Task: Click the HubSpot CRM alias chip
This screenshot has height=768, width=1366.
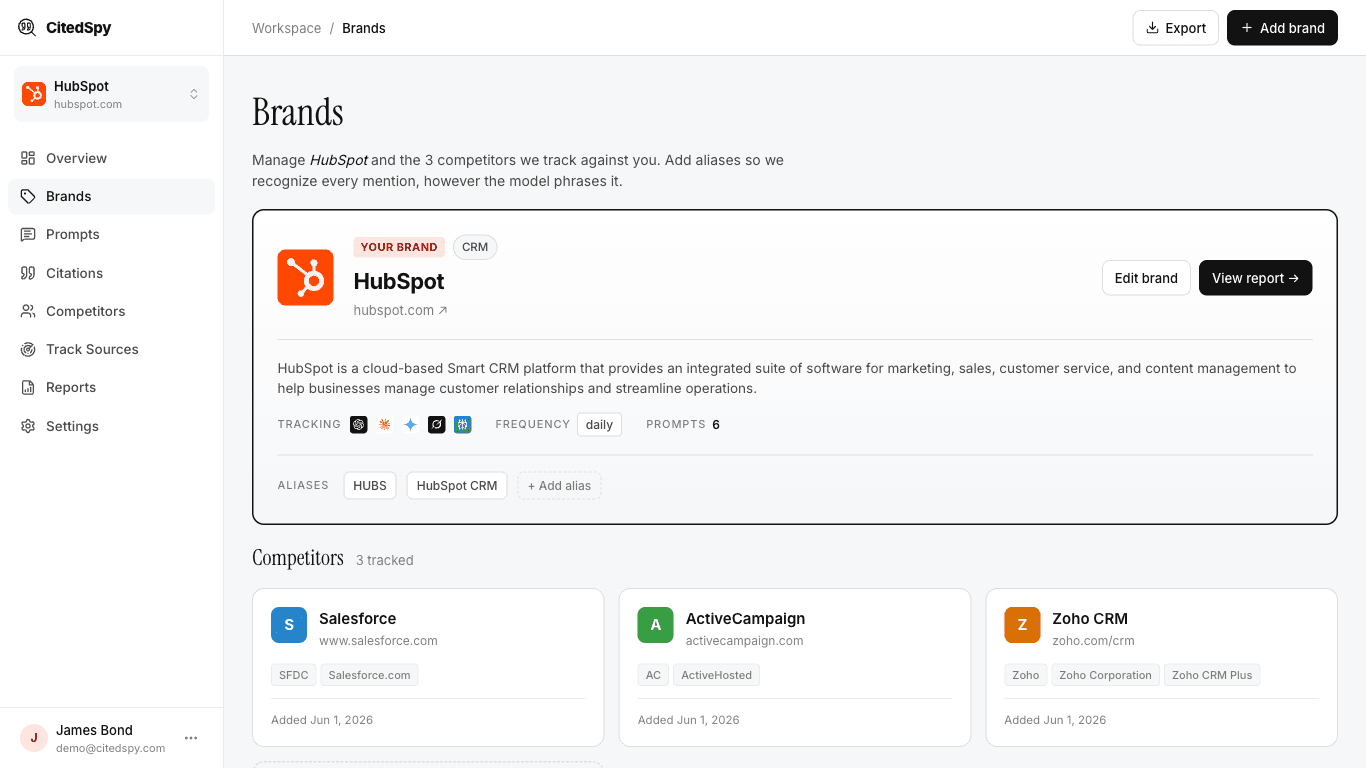Action: [x=457, y=486]
